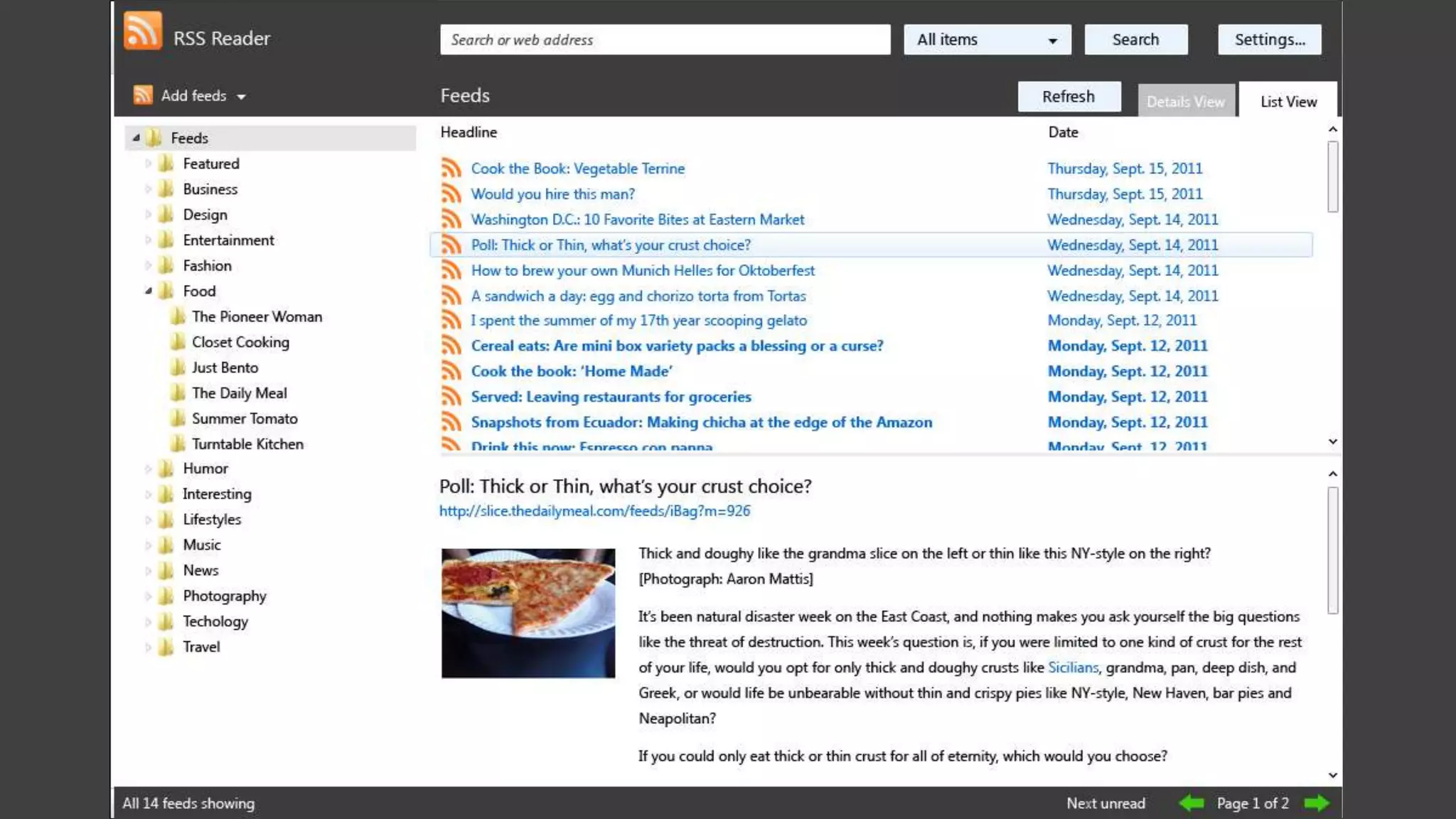Click the RSS icon beside Vegetable Terrine headline
The image size is (1456, 819).
[x=451, y=168]
